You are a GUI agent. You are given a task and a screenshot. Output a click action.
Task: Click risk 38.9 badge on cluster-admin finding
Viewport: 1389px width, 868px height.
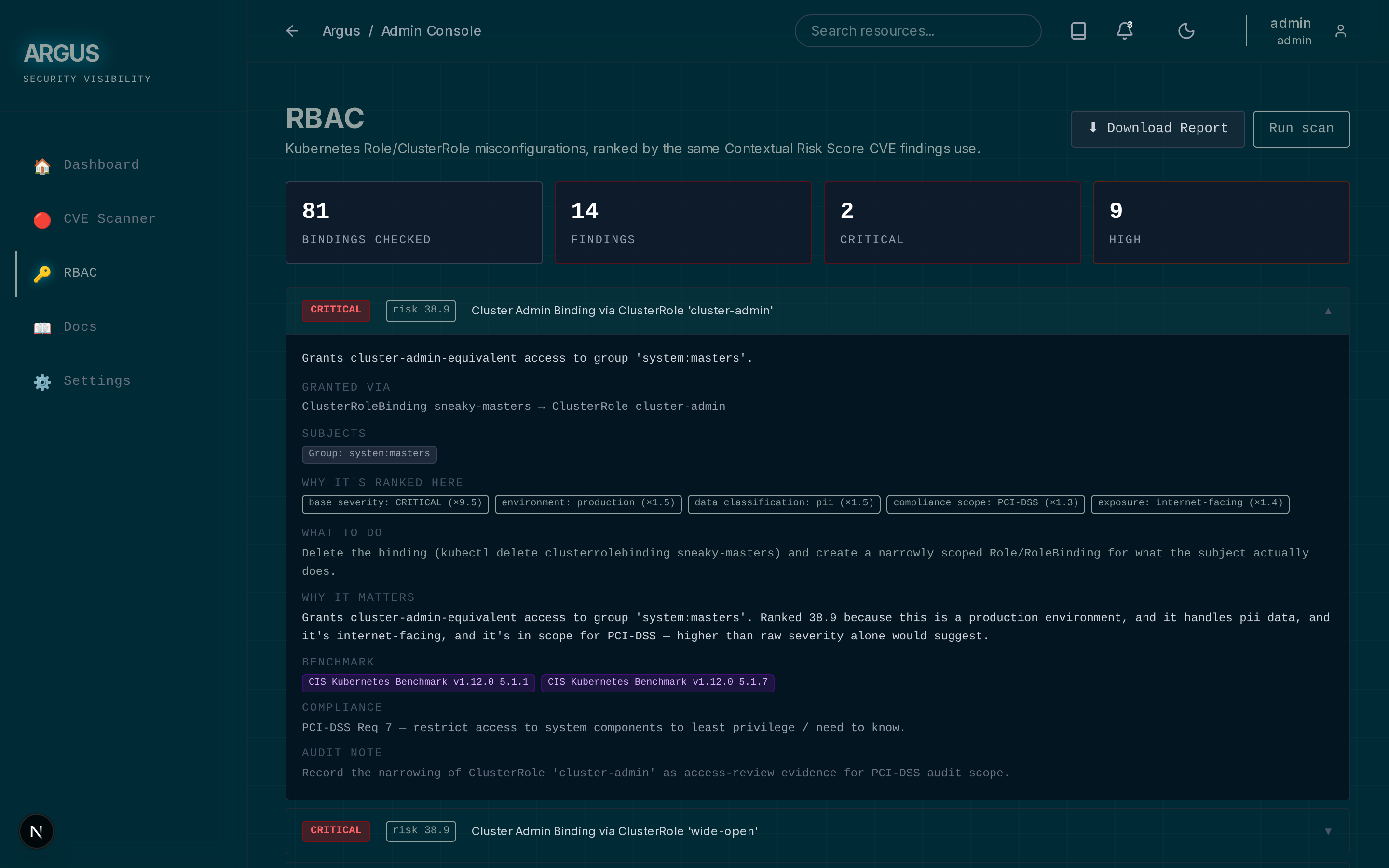(x=421, y=311)
